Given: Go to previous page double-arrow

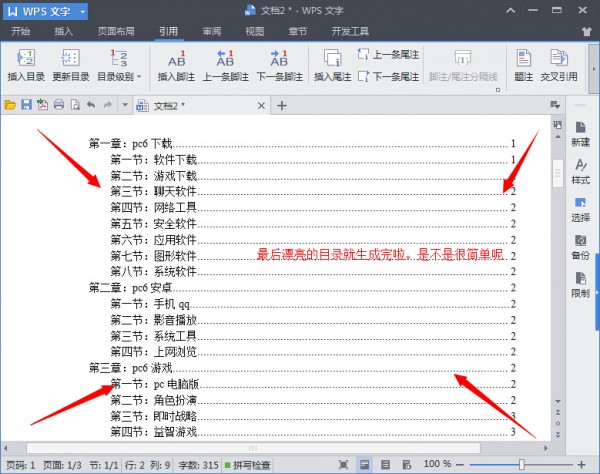Looking at the screenshot, I should [558, 412].
